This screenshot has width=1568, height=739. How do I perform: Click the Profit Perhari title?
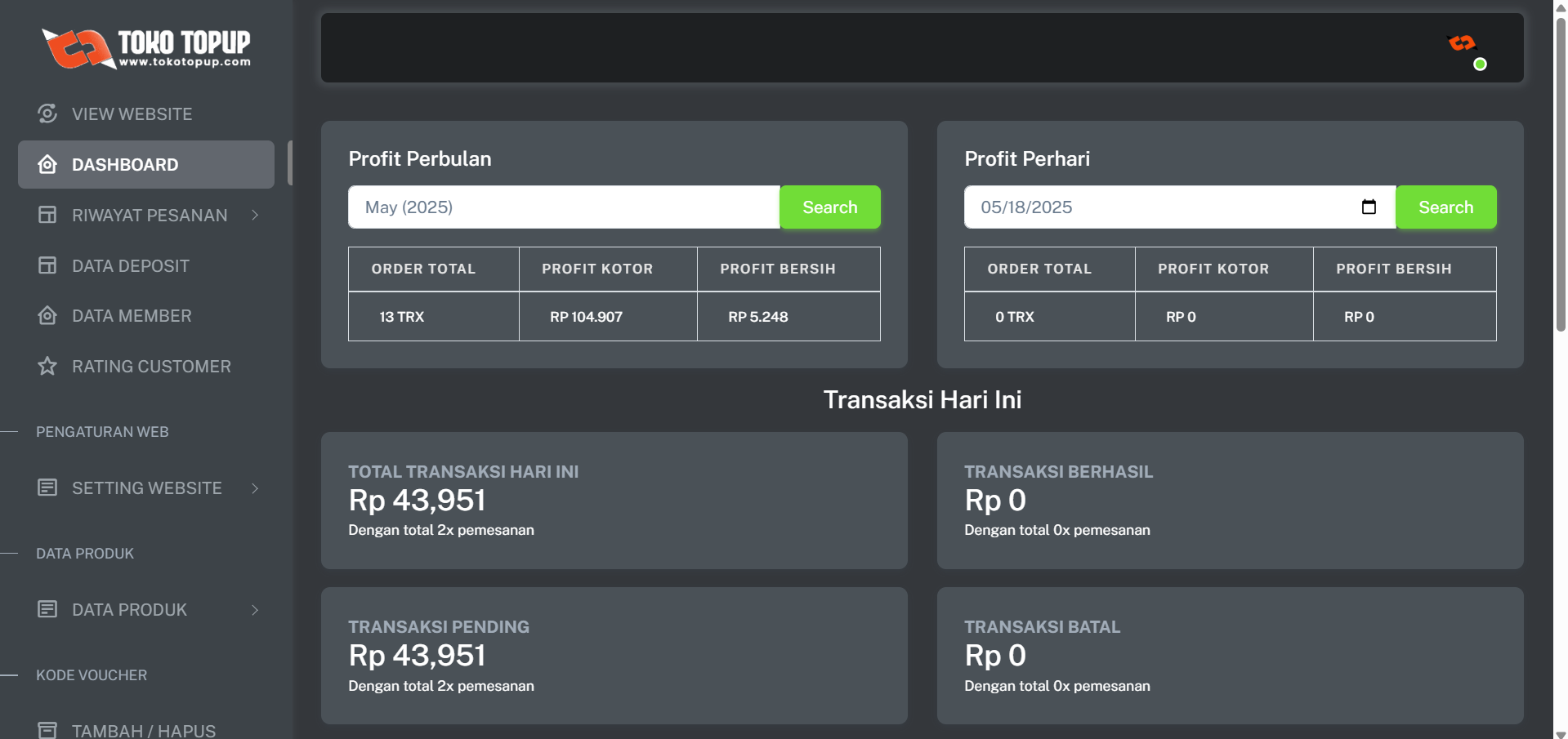point(1027,158)
